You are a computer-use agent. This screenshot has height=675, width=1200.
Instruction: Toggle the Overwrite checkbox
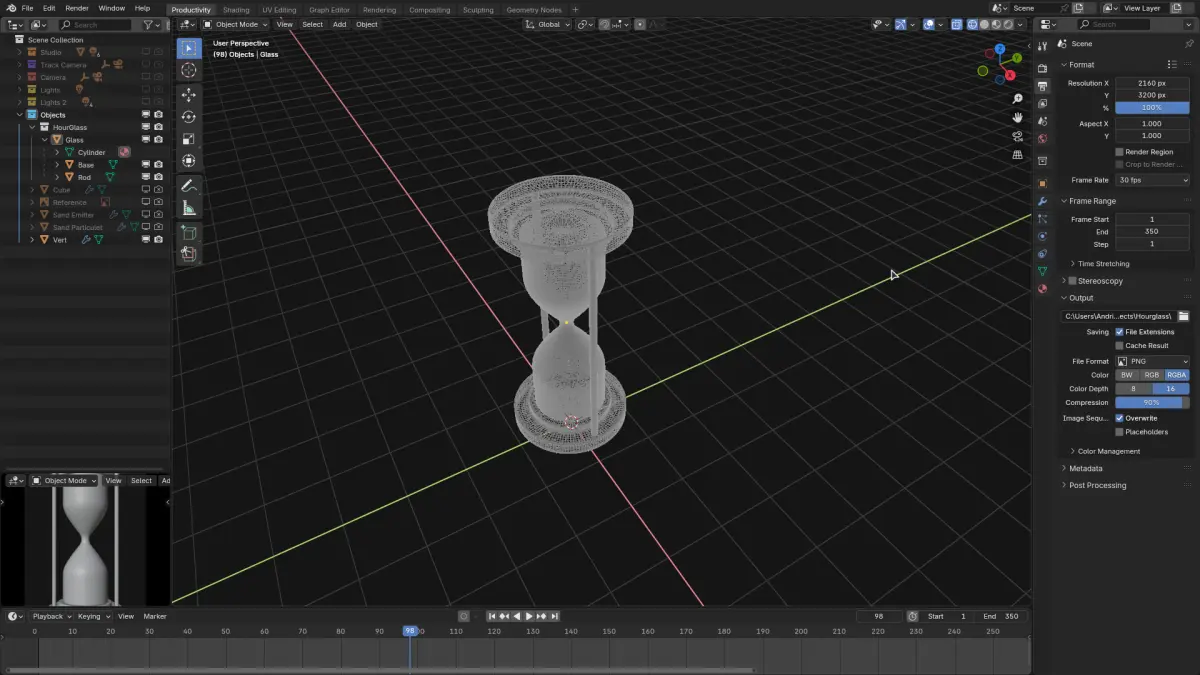[x=1119, y=418]
